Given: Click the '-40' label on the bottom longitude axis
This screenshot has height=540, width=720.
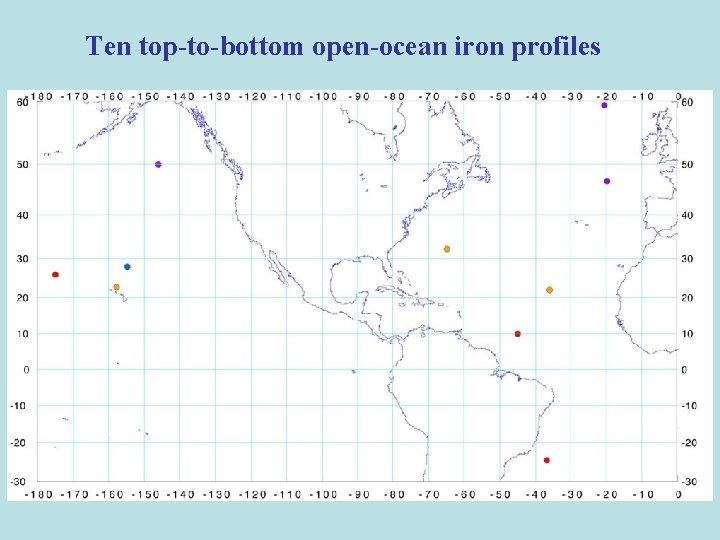Looking at the screenshot, I should (x=536, y=495).
